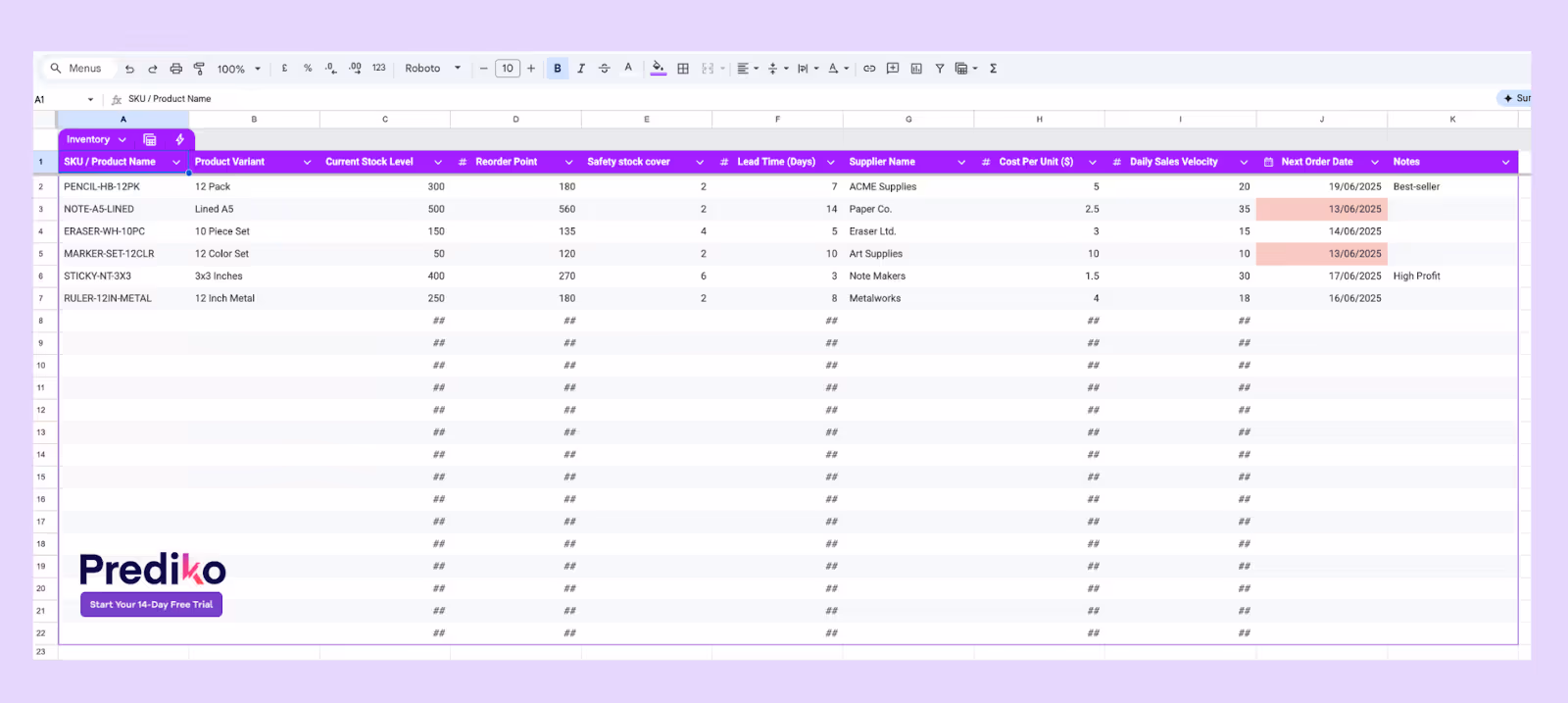The height and width of the screenshot is (703, 1568).
Task: Open the Inventory table name dropdown
Action: [x=122, y=140]
